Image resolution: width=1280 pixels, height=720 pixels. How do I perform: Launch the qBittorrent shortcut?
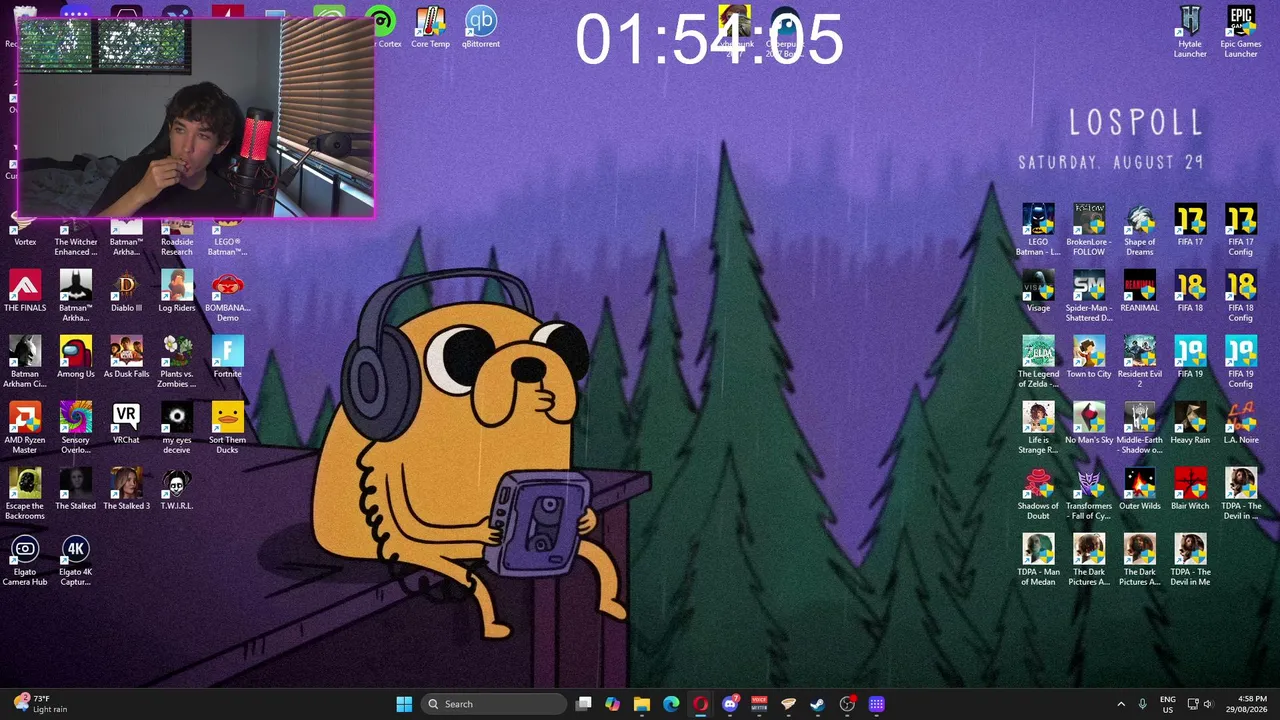pos(481,28)
